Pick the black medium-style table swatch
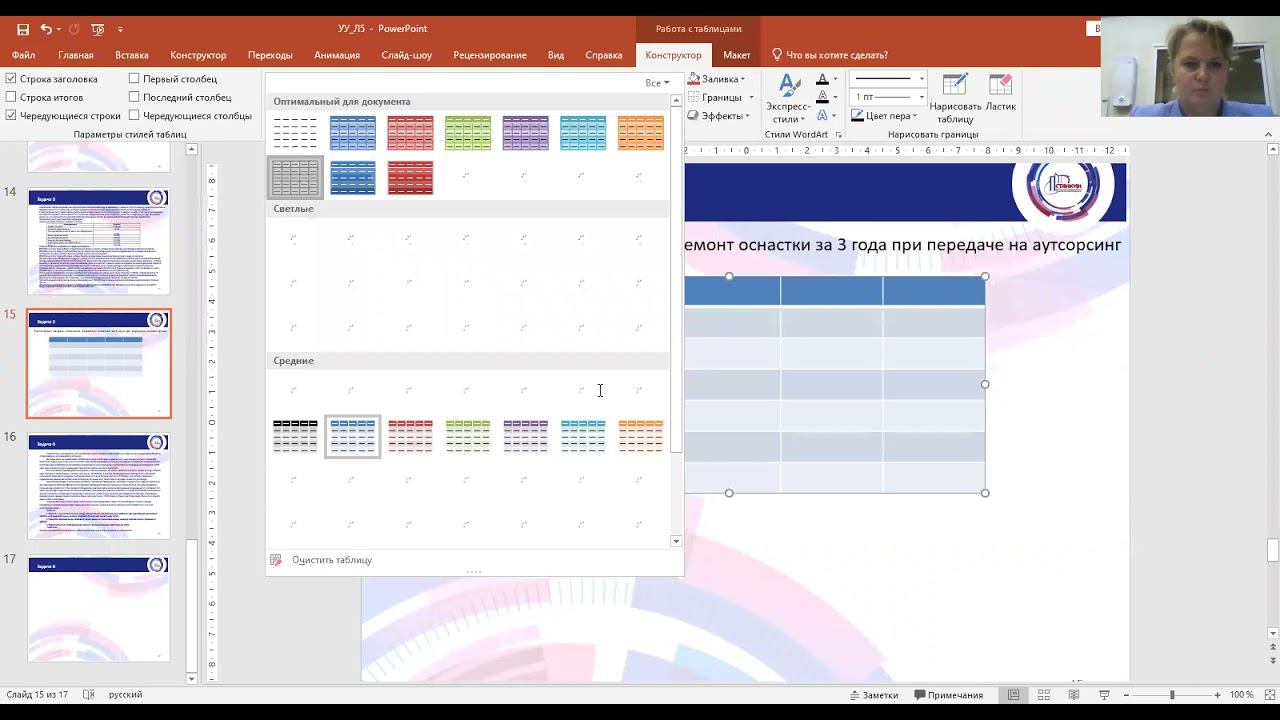The height and width of the screenshot is (720, 1280). click(295, 436)
